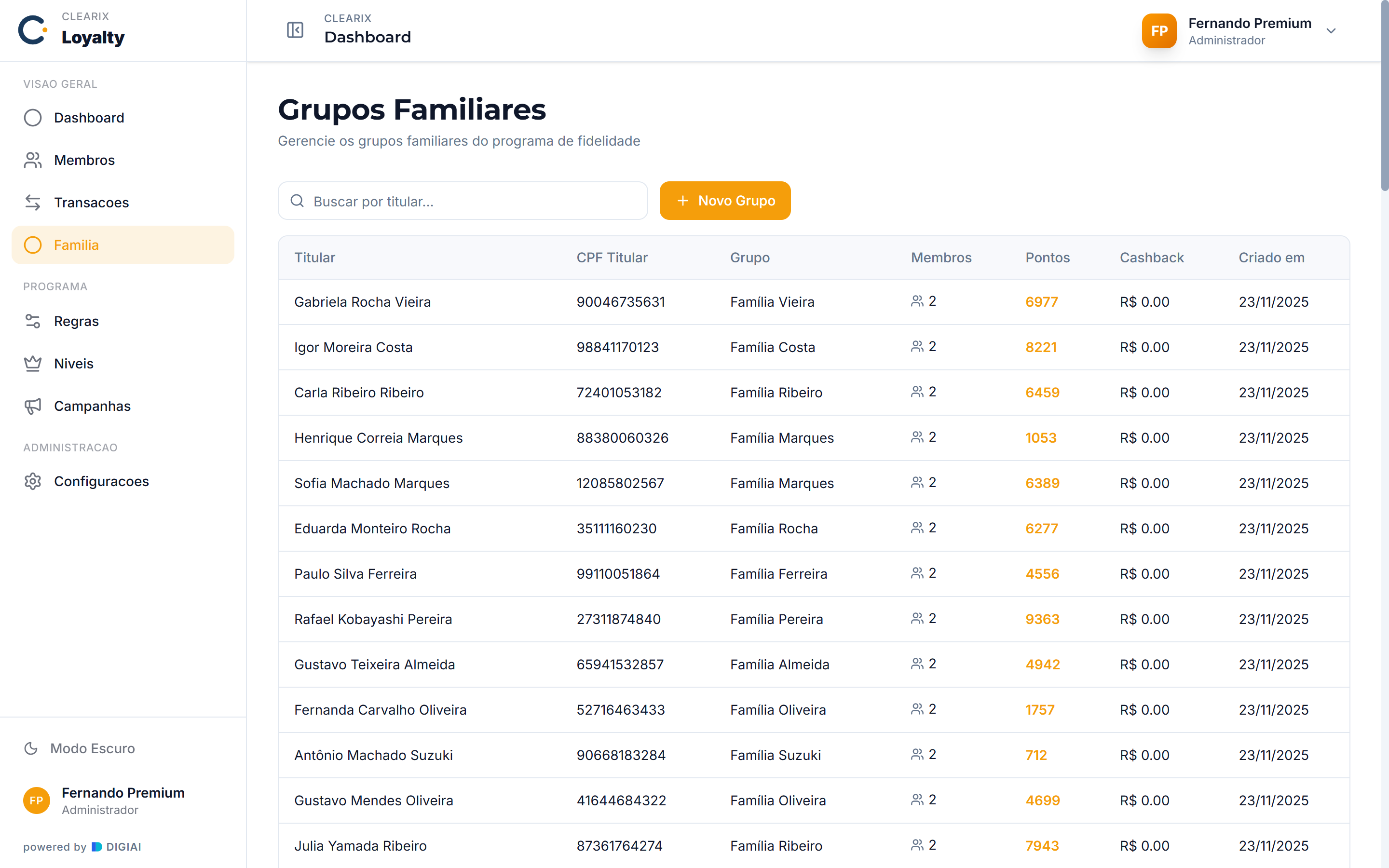Image resolution: width=1389 pixels, height=868 pixels.
Task: Click the magnifier icon in search box
Action: (297, 201)
